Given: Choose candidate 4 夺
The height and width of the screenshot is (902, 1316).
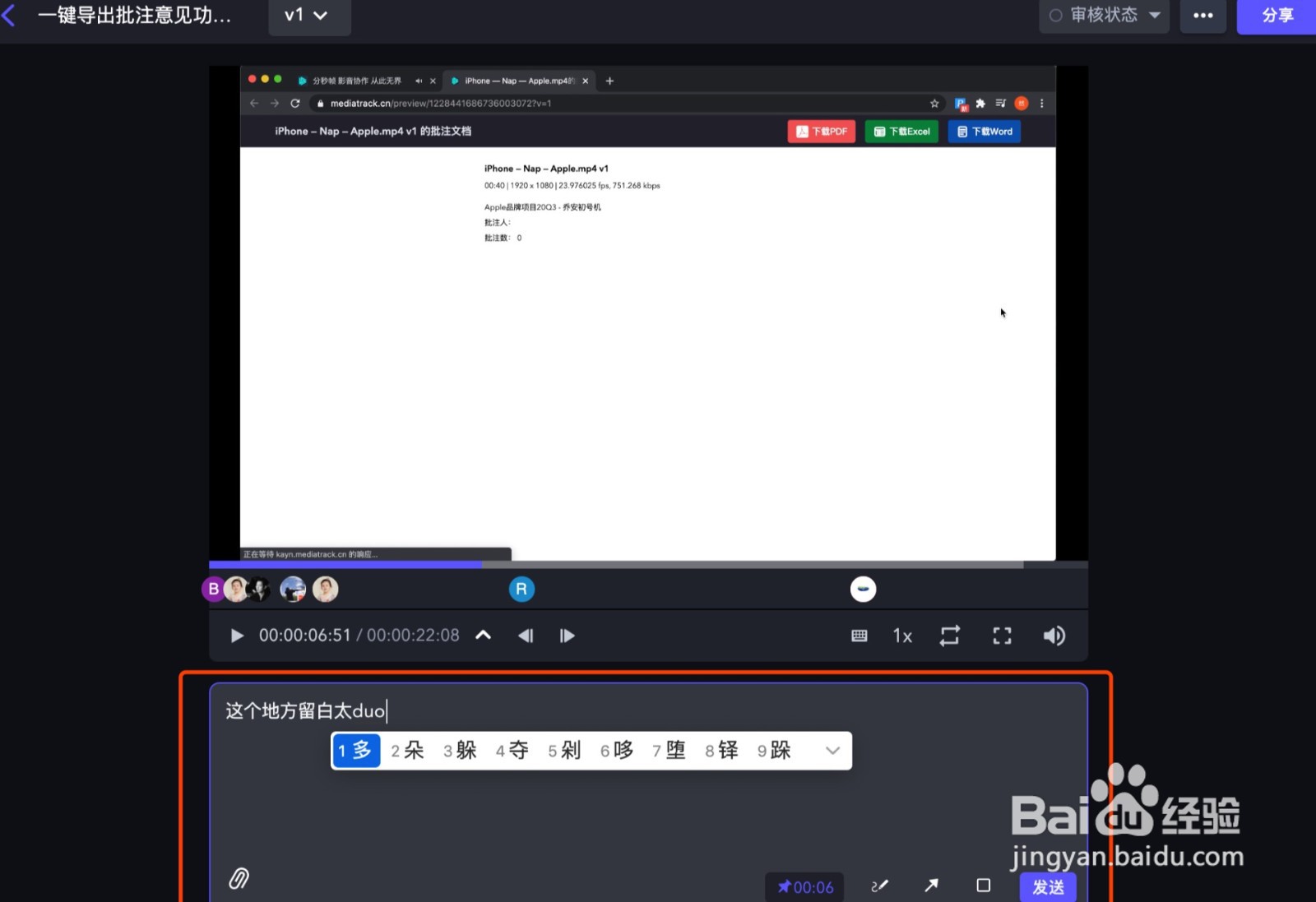Looking at the screenshot, I should 512,751.
